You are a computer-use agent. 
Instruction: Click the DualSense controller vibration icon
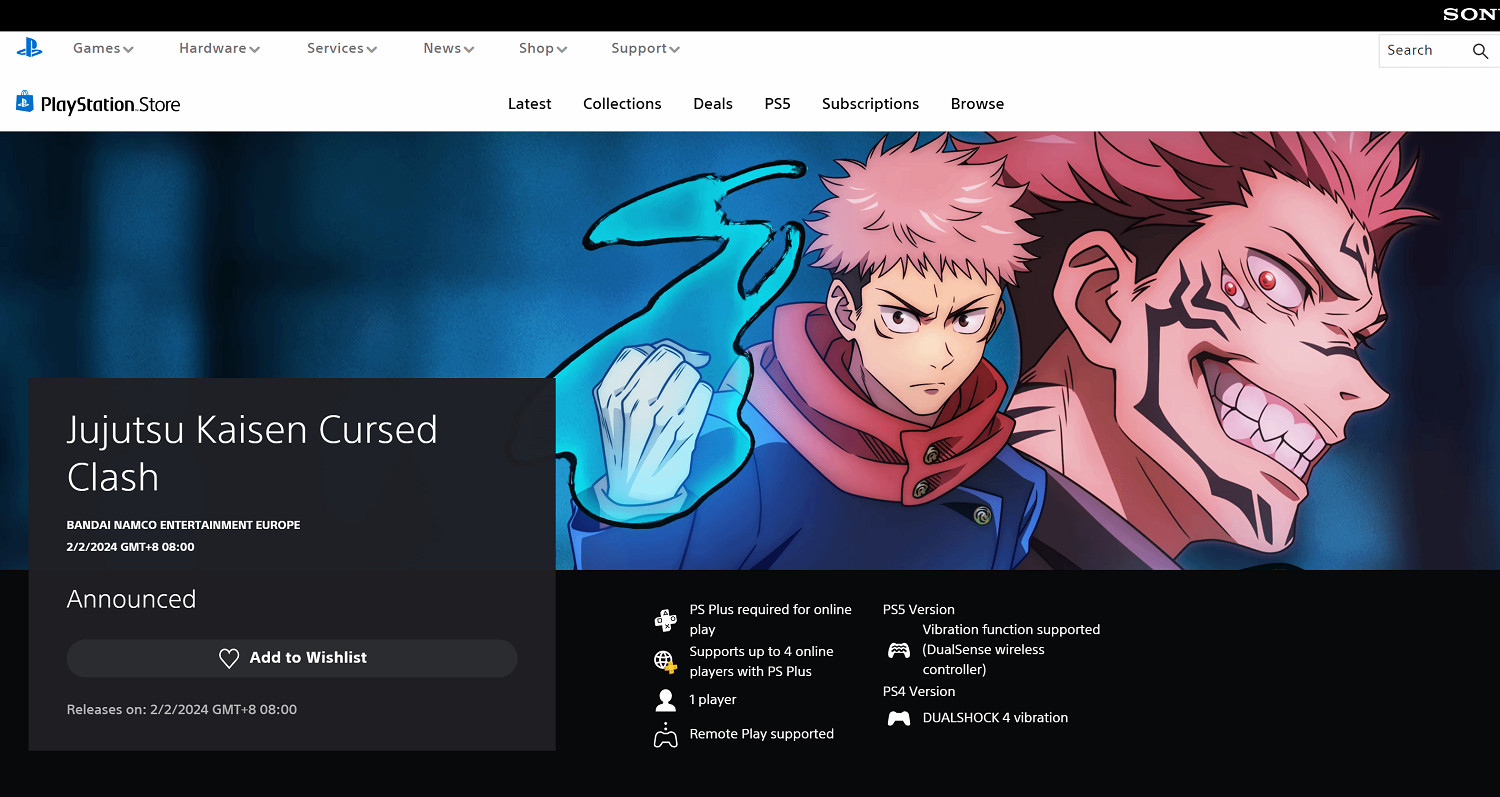point(899,650)
